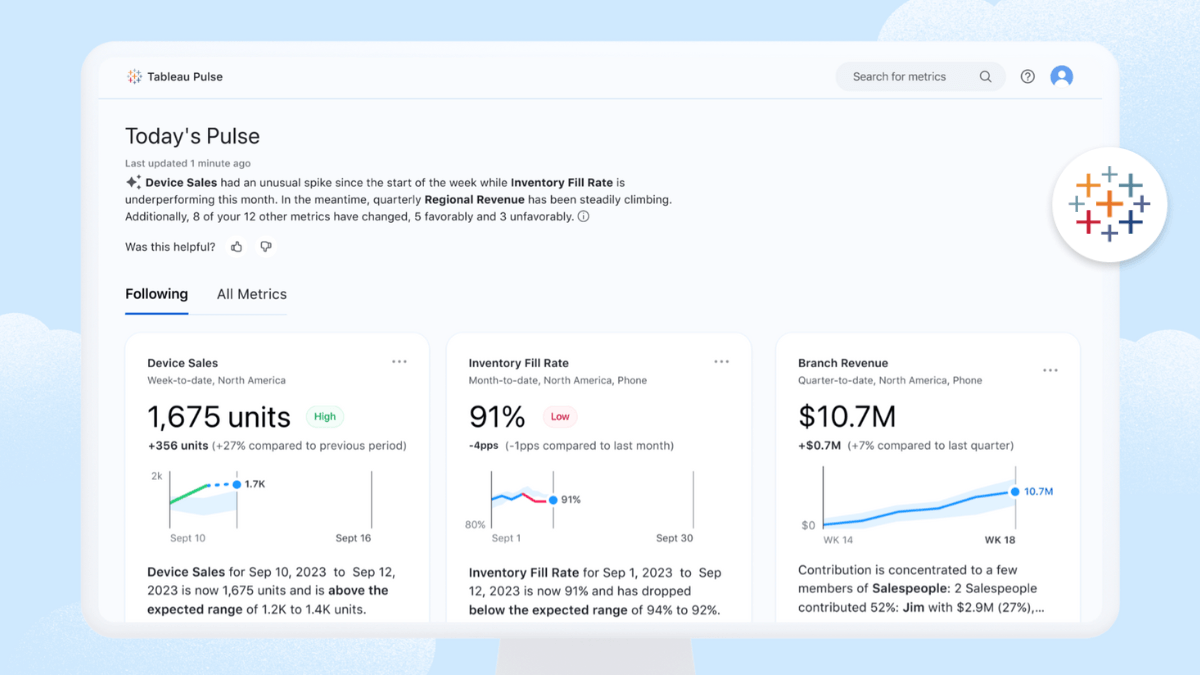Click the green High badge on Device Sales
The image size is (1200, 675).
[x=324, y=416]
